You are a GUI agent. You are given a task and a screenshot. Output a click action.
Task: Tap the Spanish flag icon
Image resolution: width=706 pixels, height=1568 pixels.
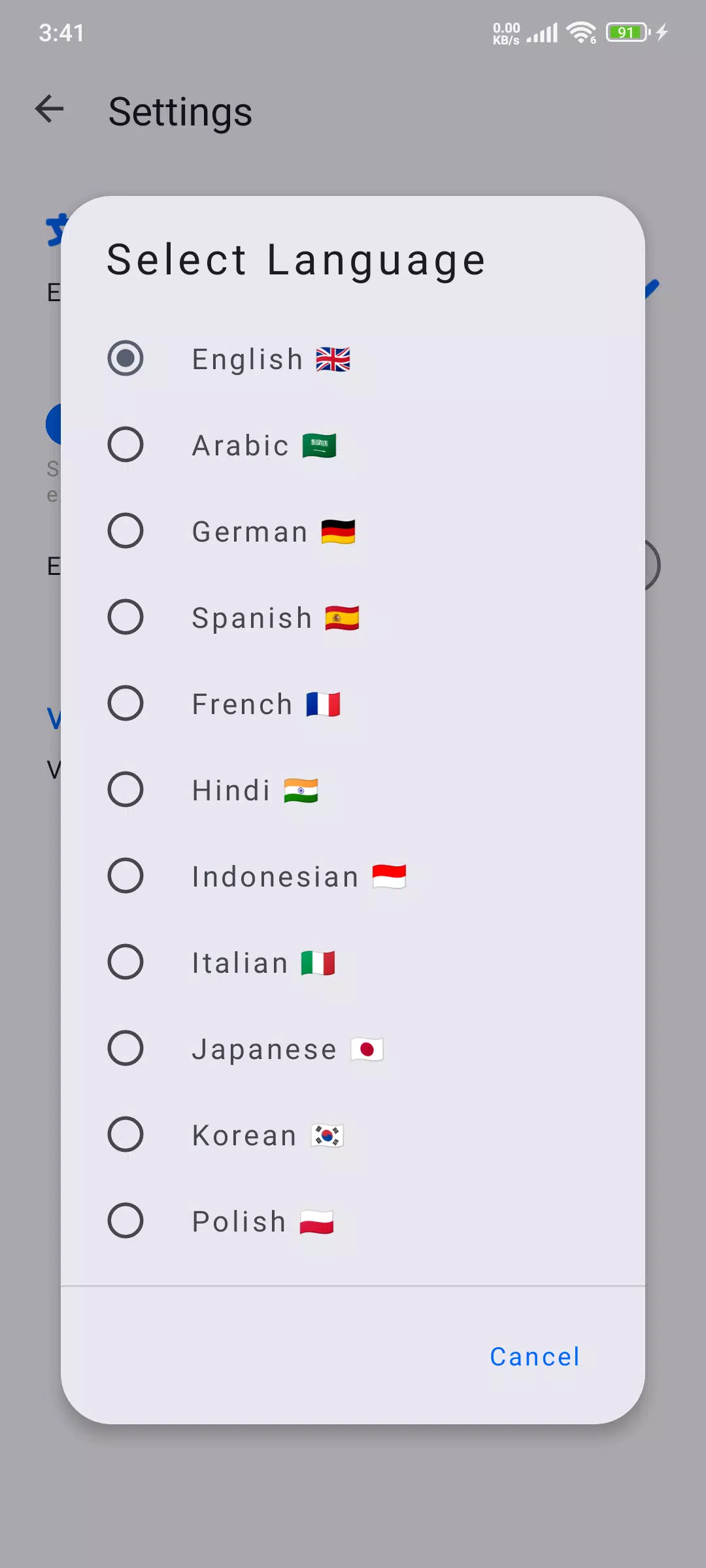(x=342, y=618)
